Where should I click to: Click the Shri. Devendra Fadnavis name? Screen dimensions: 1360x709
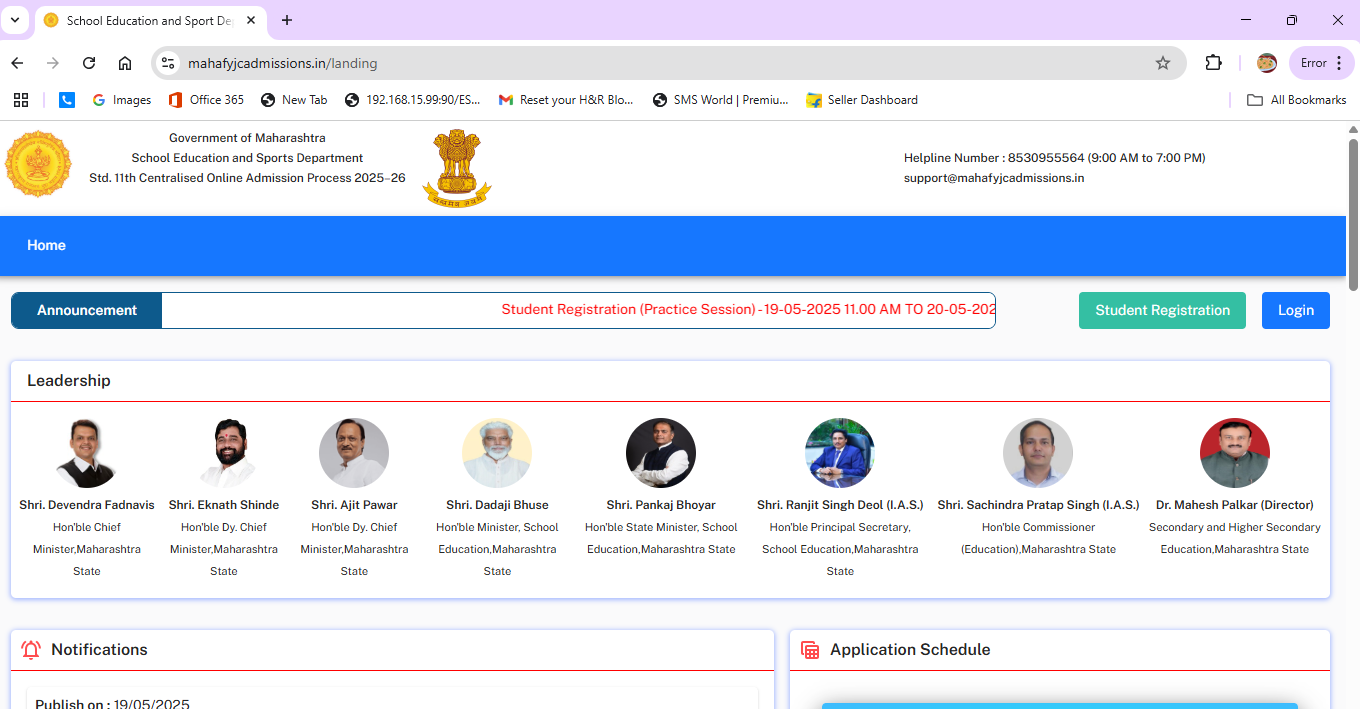(x=87, y=505)
